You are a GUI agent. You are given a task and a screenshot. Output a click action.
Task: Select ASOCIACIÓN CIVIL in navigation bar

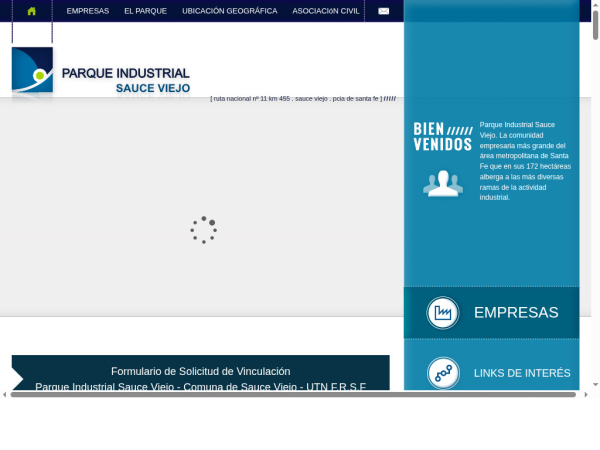[x=326, y=11]
